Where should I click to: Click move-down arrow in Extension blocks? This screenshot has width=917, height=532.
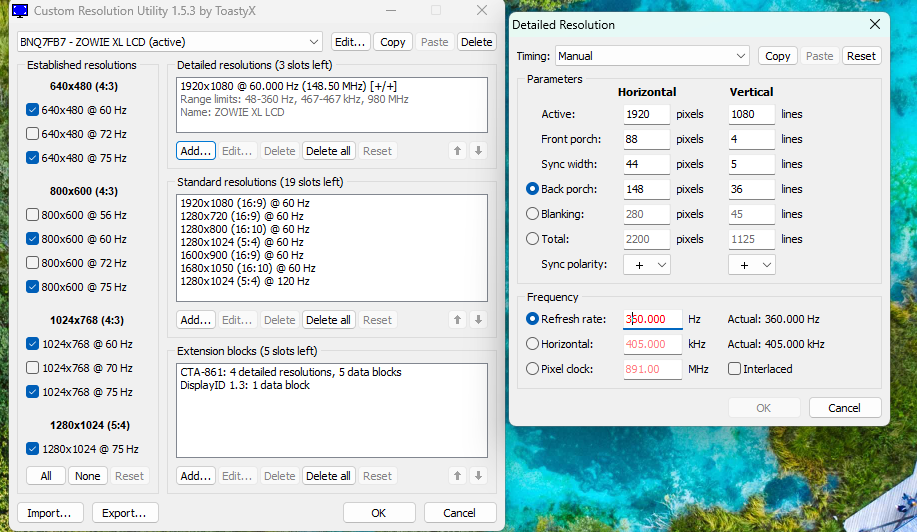(478, 476)
